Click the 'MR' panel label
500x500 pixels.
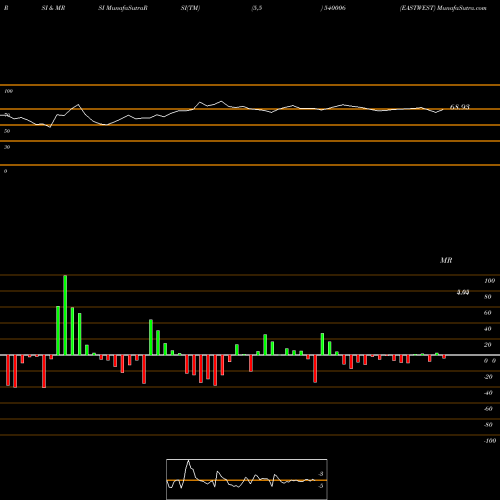pyautogui.click(x=446, y=260)
